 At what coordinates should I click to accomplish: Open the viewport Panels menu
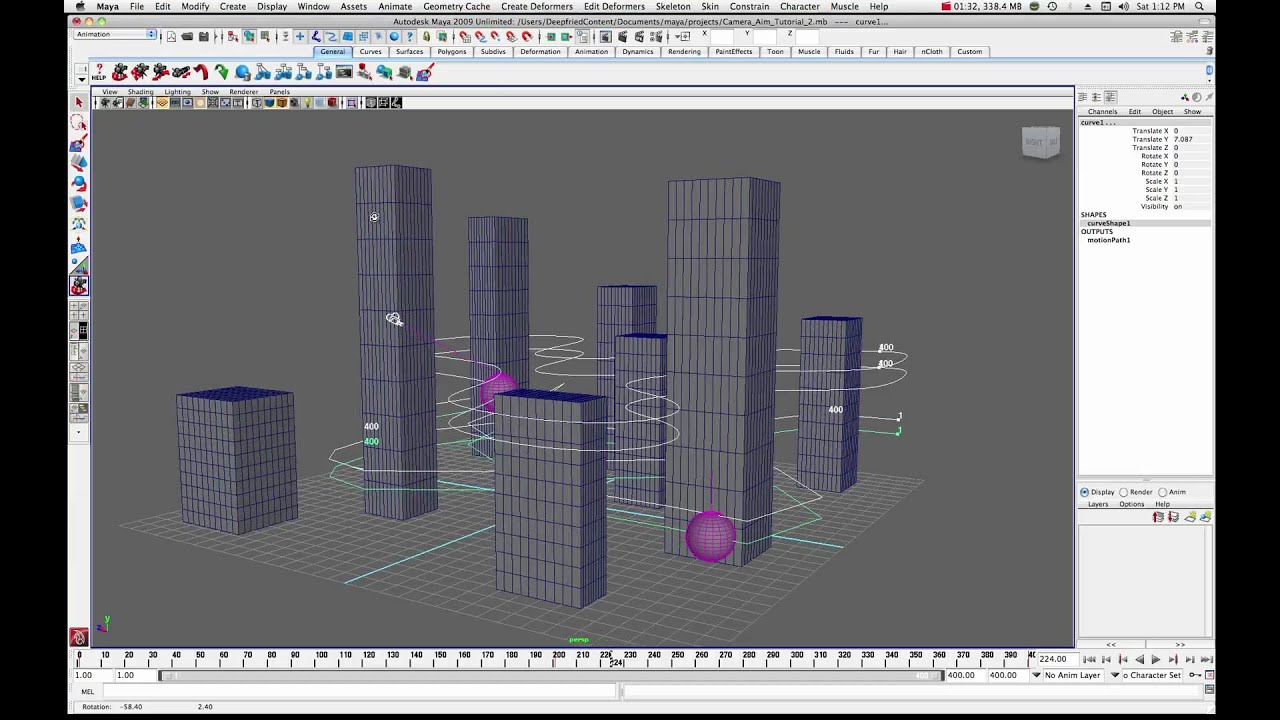(279, 92)
